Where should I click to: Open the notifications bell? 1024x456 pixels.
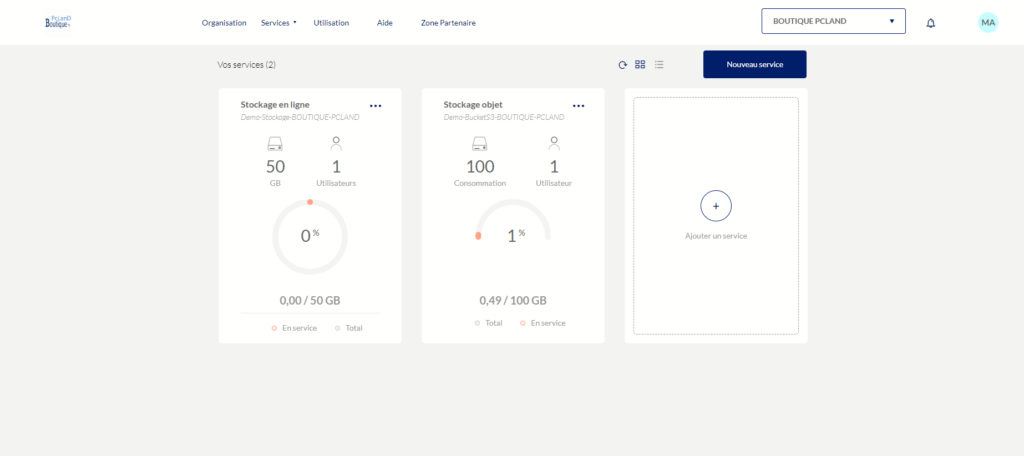coord(931,22)
